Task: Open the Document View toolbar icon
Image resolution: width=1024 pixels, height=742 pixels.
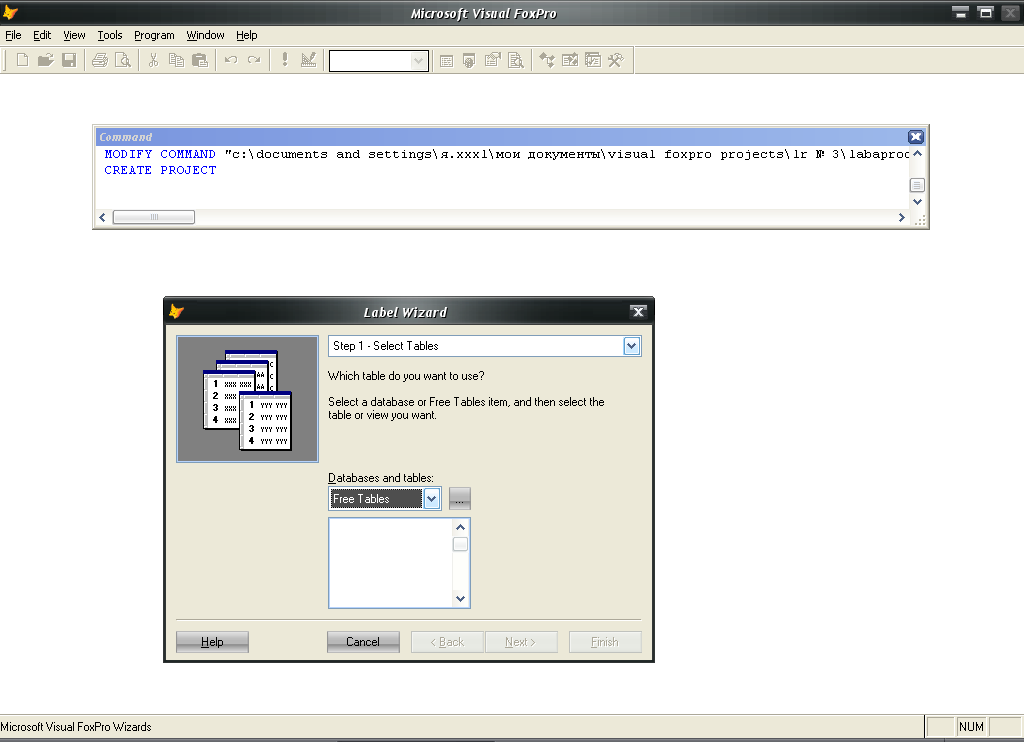Action: [516, 60]
